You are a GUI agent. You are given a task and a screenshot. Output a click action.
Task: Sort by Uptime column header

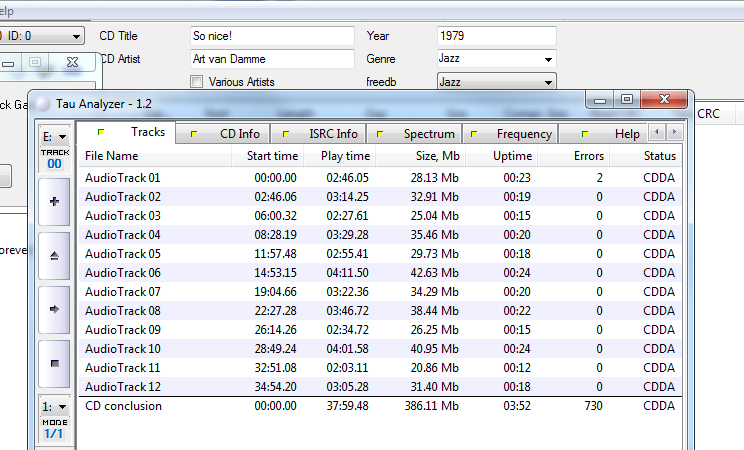point(502,156)
